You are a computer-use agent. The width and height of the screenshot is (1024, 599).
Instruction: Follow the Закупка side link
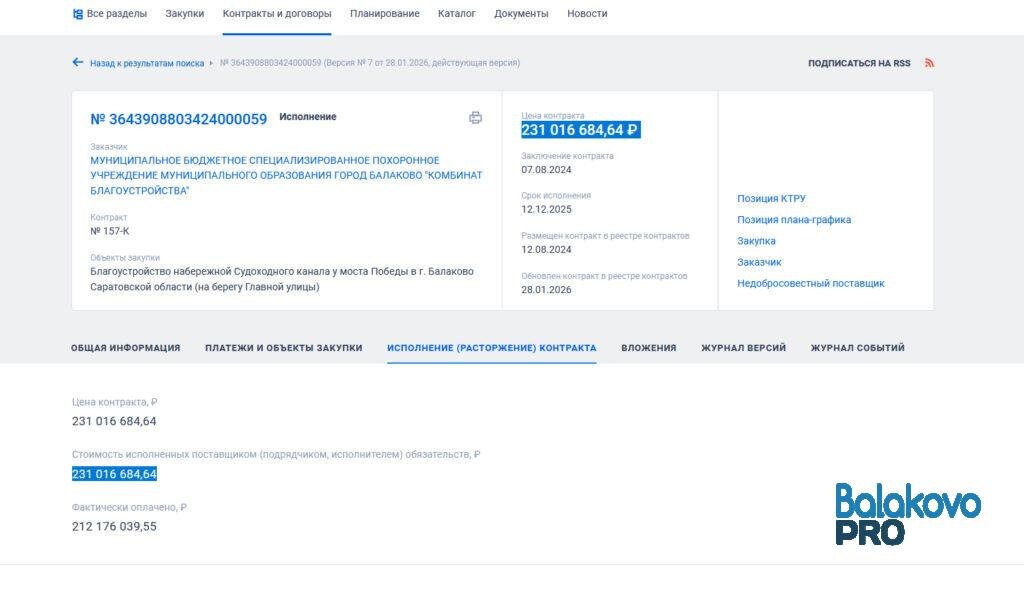pos(756,241)
